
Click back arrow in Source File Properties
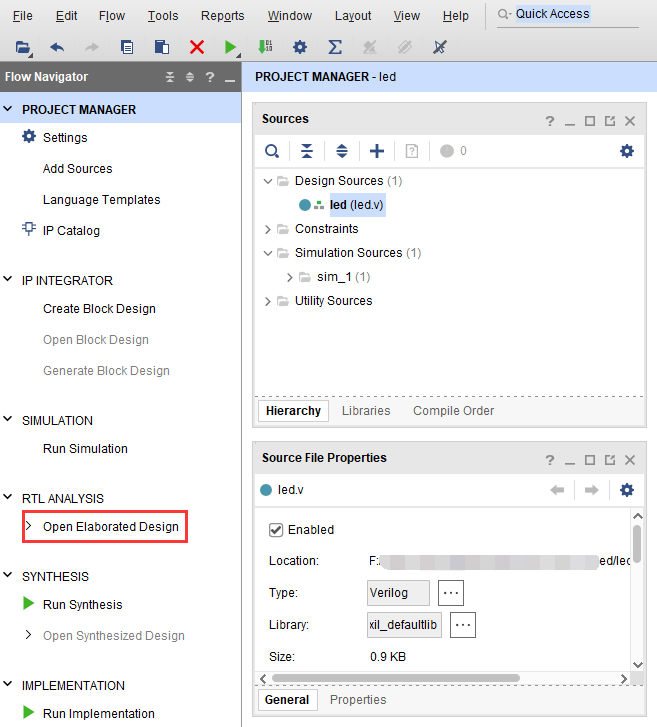(557, 490)
